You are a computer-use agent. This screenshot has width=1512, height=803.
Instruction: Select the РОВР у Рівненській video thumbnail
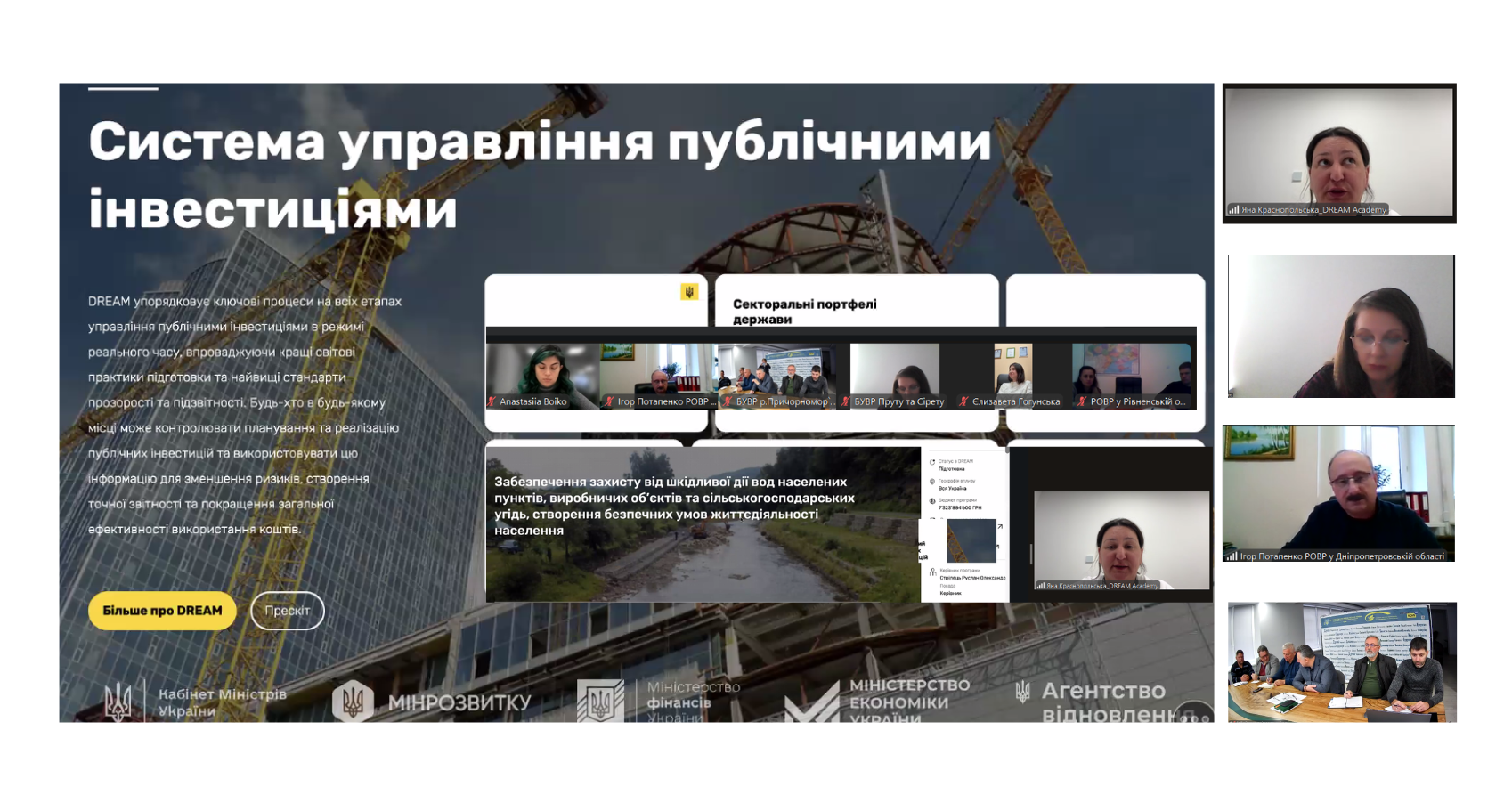click(1131, 375)
